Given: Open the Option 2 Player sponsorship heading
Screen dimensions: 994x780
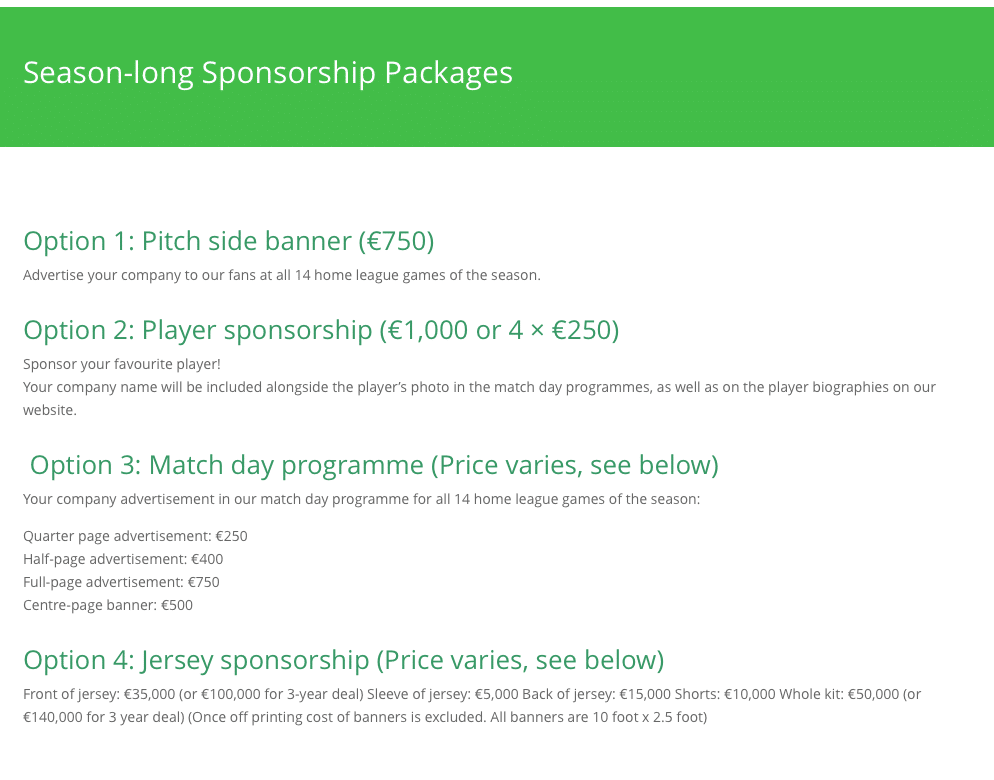Looking at the screenshot, I should click(321, 330).
